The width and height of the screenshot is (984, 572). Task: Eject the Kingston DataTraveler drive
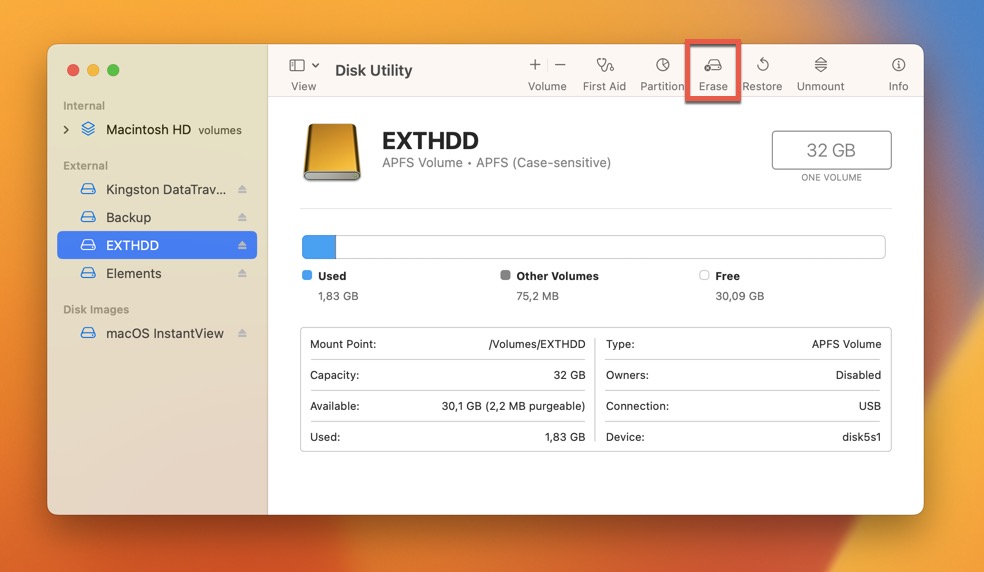[x=242, y=190]
